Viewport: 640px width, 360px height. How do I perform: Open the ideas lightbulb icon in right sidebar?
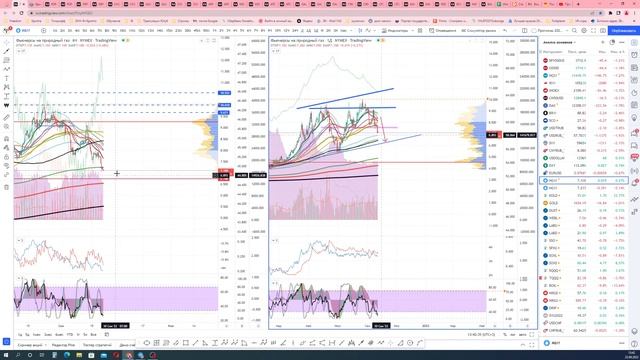[634, 118]
